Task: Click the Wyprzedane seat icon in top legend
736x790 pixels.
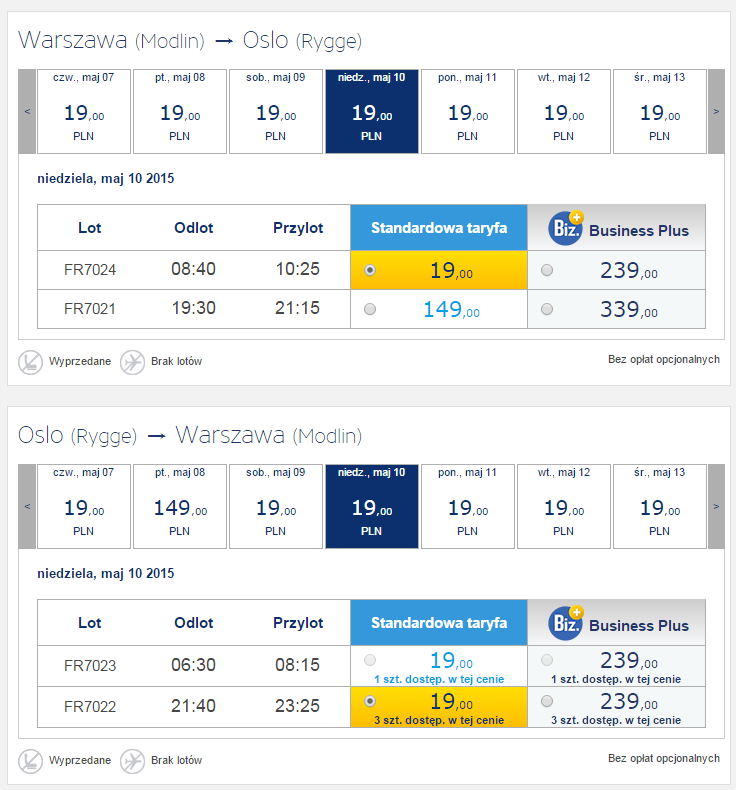Action: pyautogui.click(x=30, y=362)
